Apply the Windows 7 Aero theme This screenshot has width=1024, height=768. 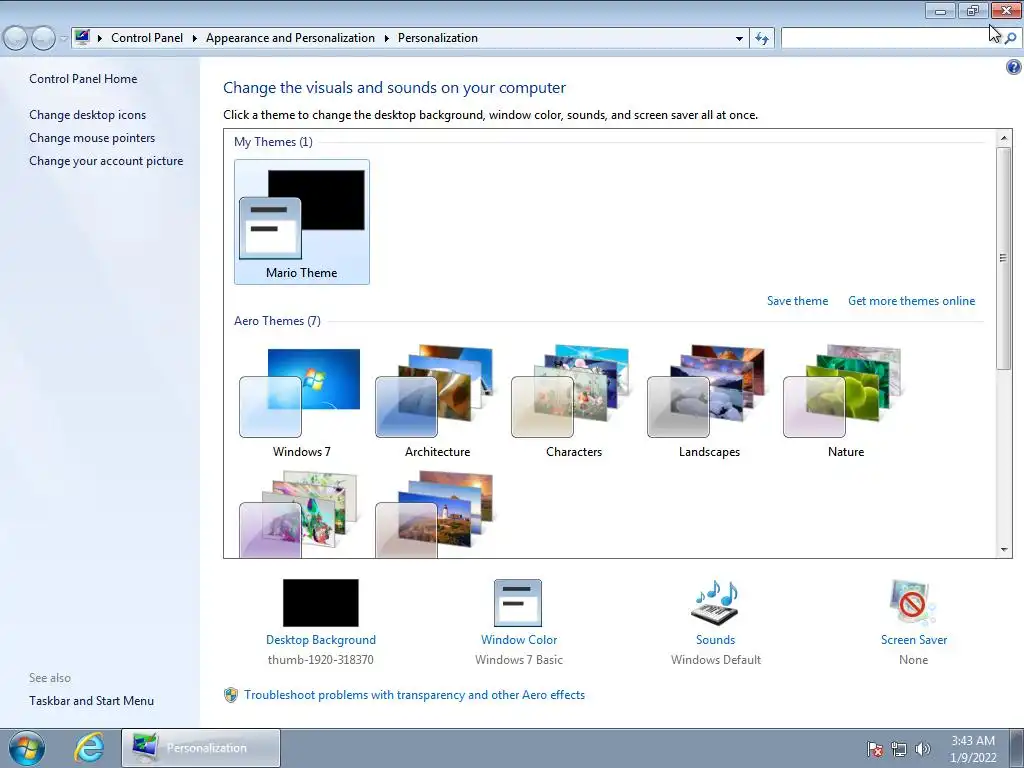coord(301,402)
